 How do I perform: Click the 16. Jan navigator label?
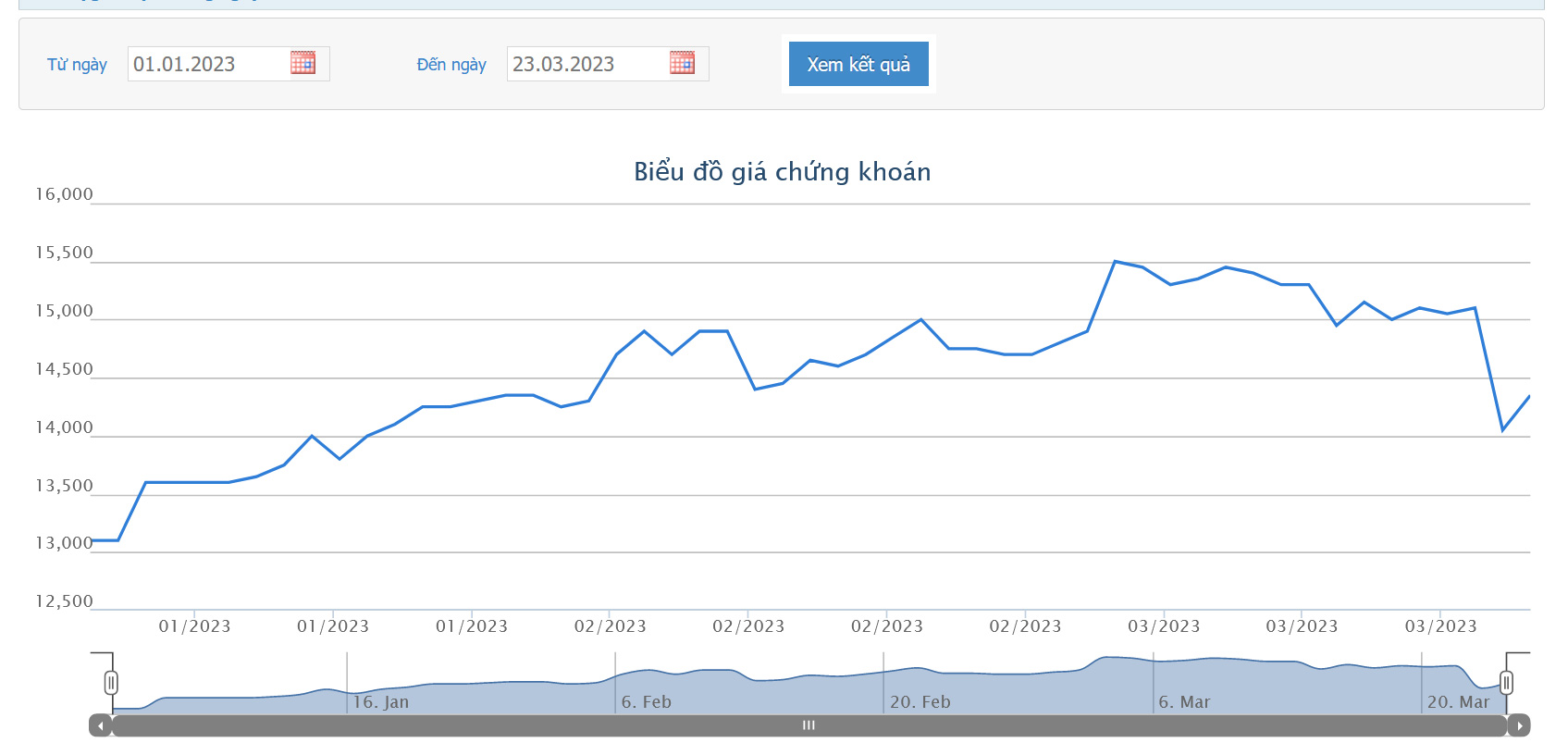tap(381, 702)
